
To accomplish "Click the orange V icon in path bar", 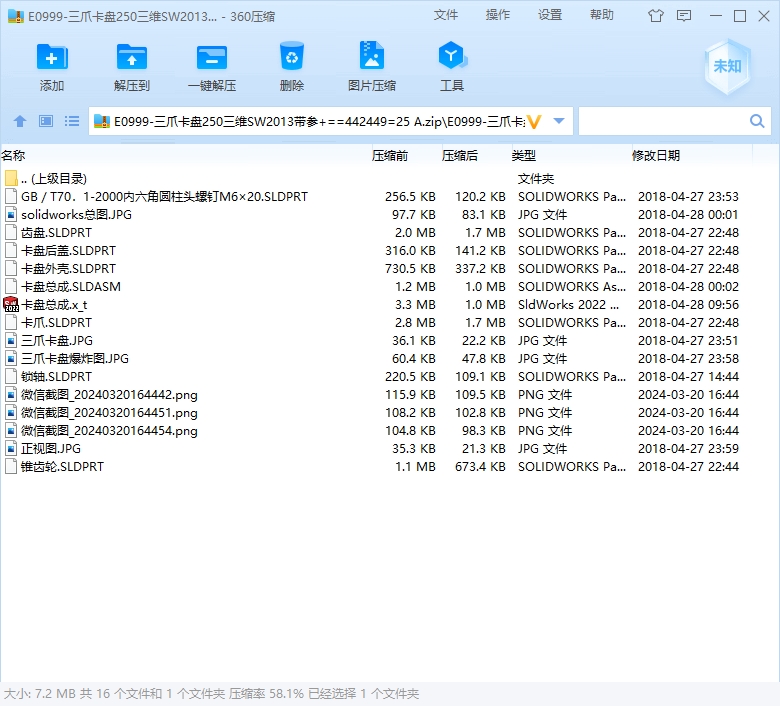I will pos(534,121).
